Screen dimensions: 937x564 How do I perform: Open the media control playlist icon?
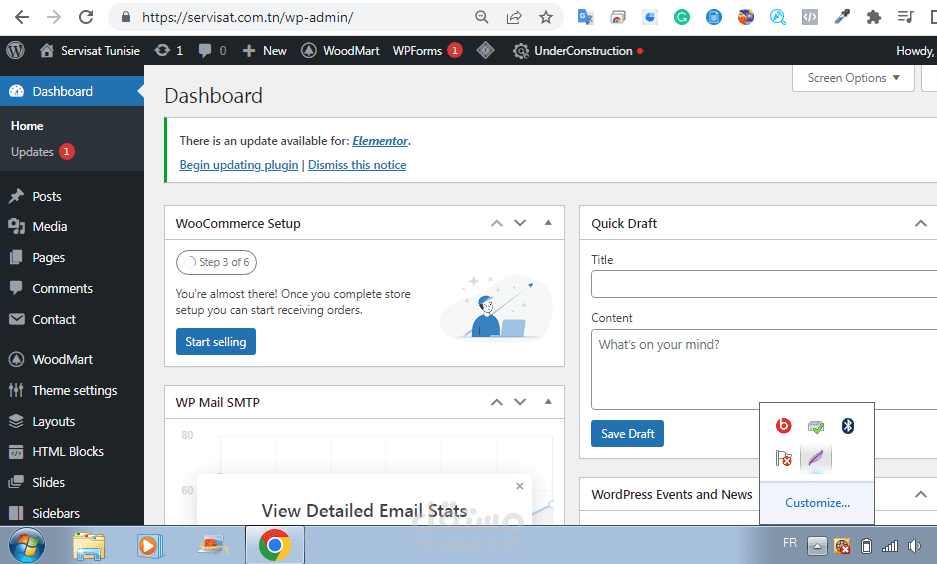(906, 17)
